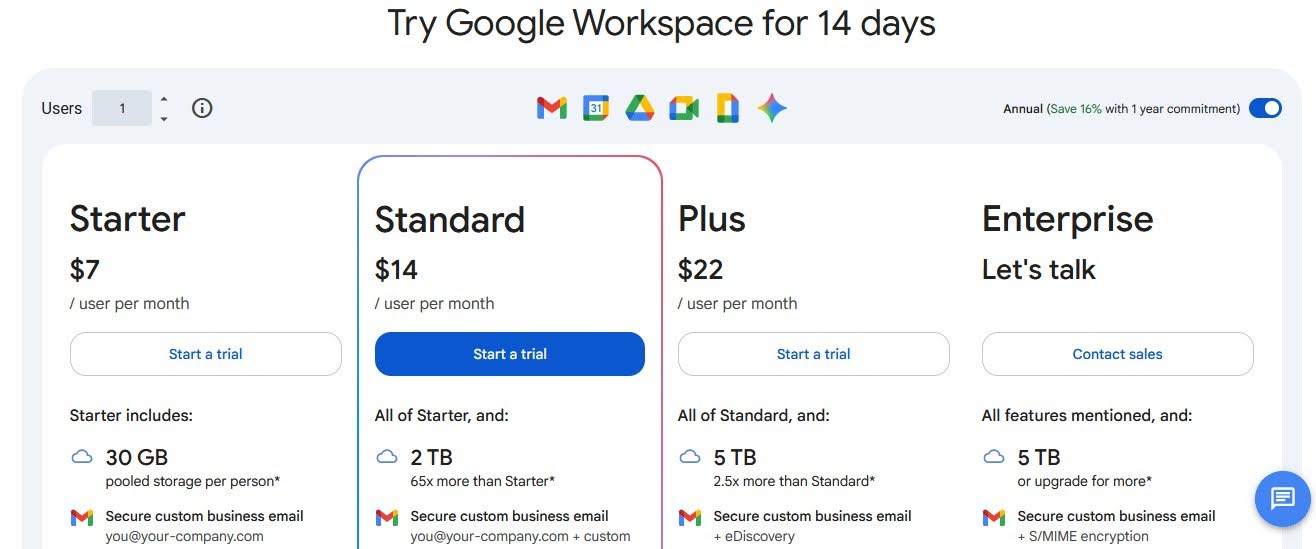This screenshot has height=549, width=1316.
Task: Open the chat support bubble
Action: pyautogui.click(x=1283, y=497)
